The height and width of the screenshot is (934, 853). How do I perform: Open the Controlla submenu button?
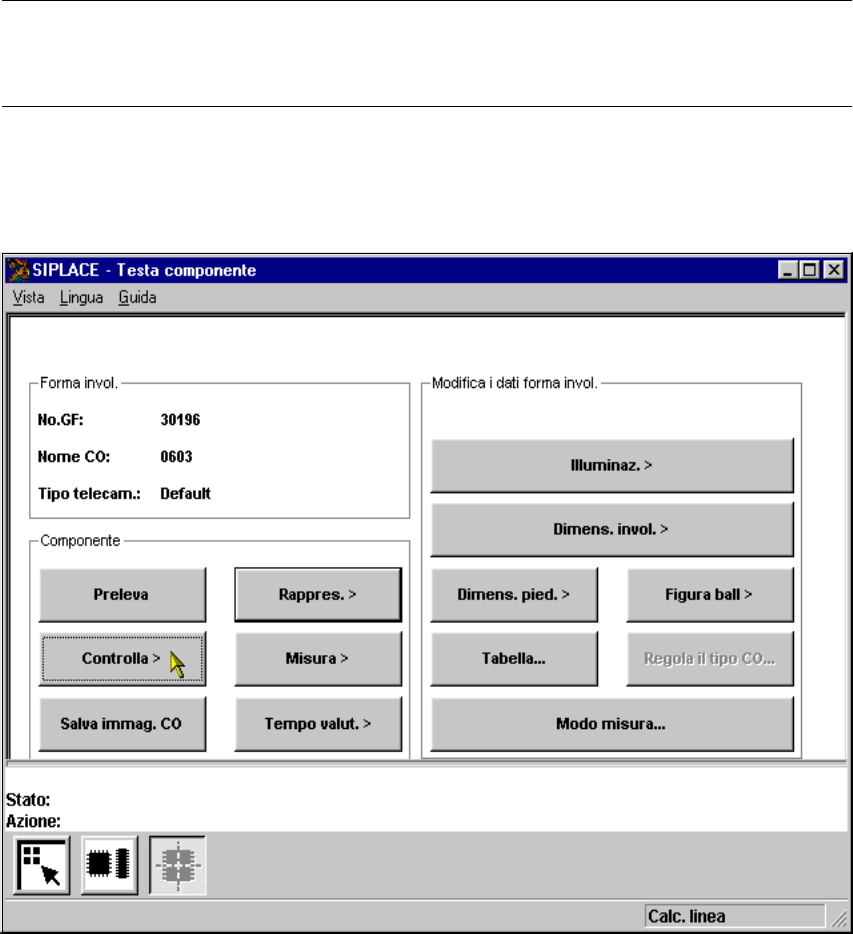click(x=122, y=659)
